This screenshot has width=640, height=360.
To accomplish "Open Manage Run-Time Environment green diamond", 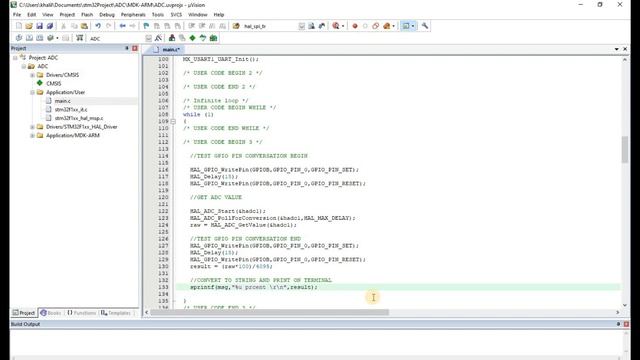I will (192, 38).
